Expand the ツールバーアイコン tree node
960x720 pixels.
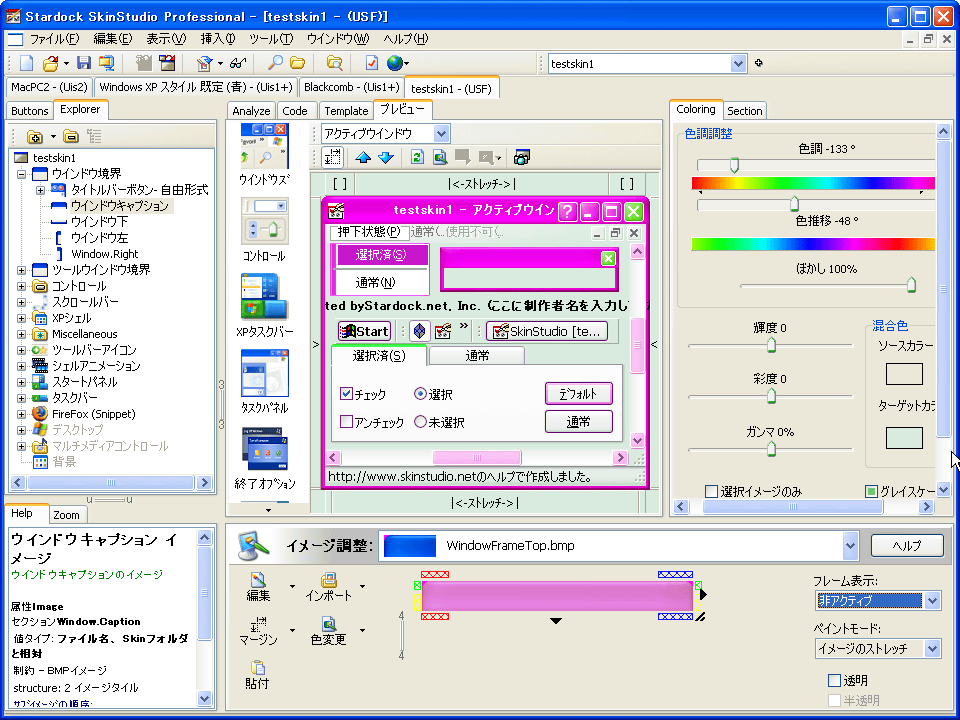[21, 350]
